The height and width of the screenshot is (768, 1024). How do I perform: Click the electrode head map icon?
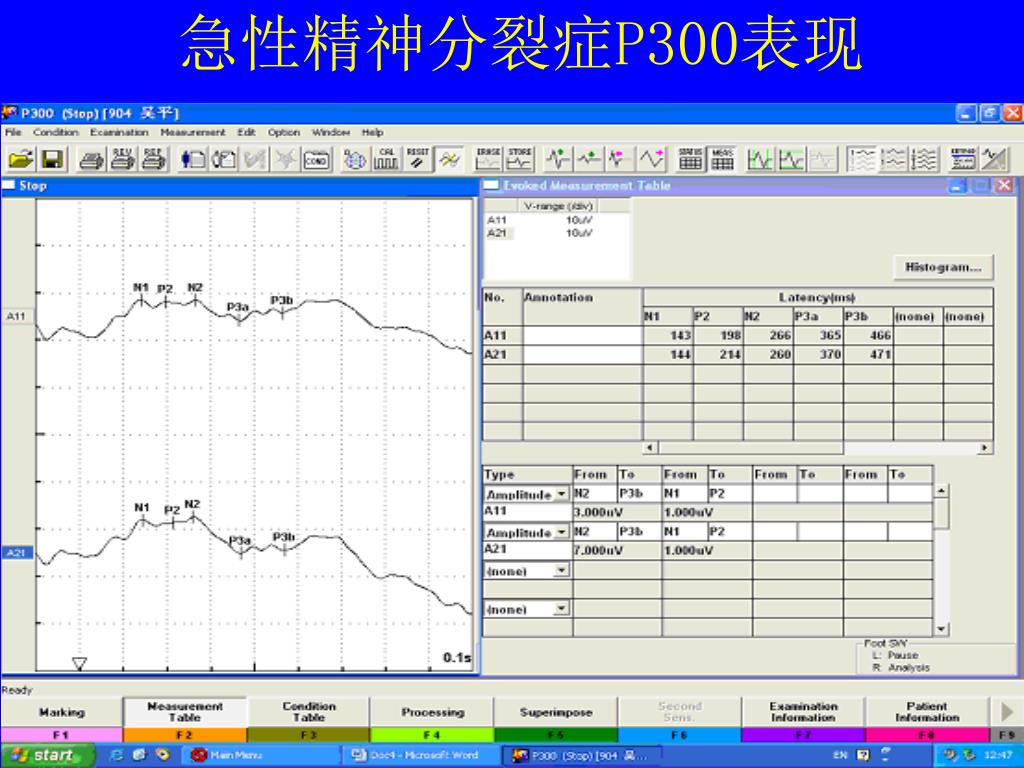point(355,159)
